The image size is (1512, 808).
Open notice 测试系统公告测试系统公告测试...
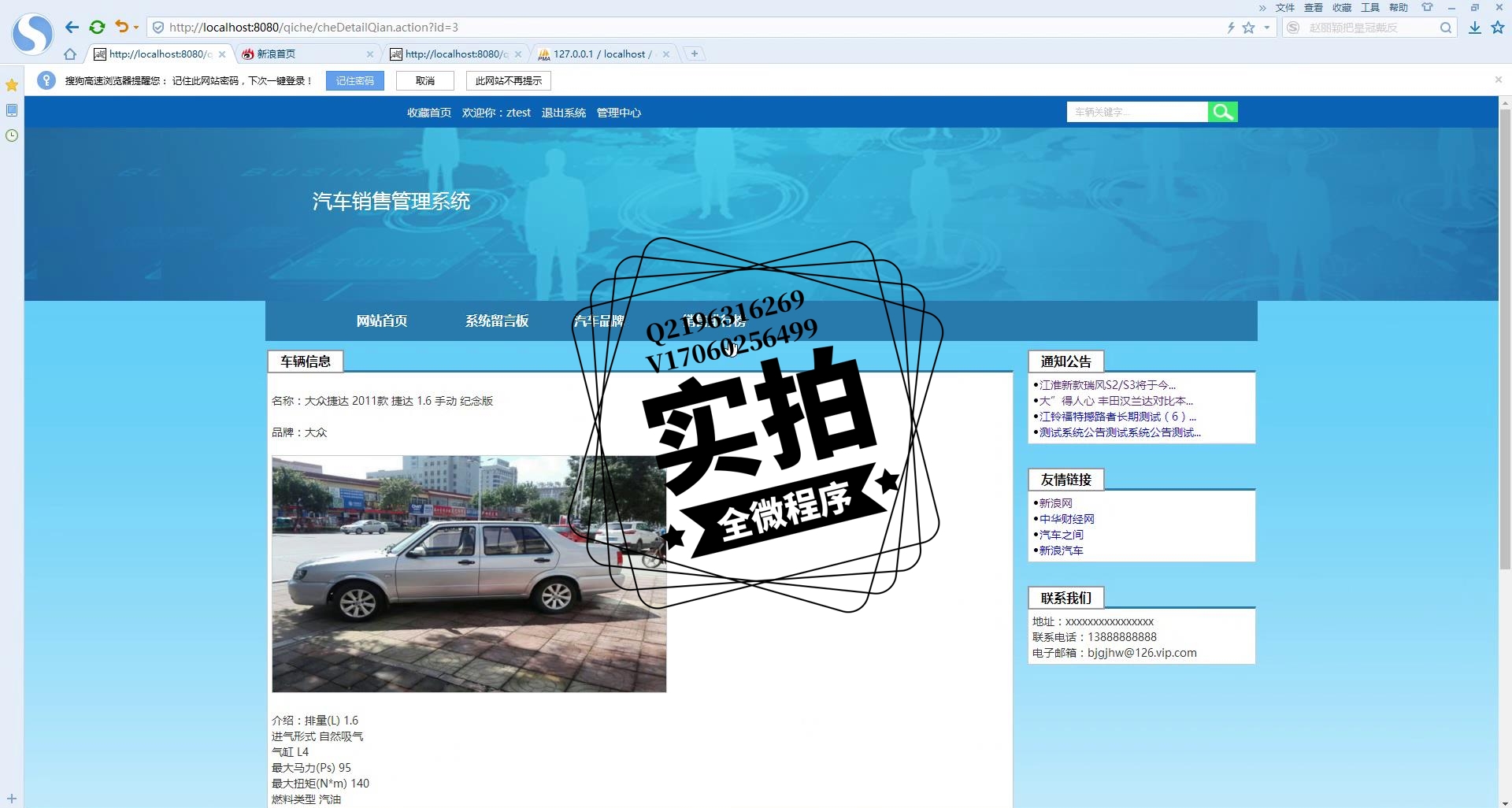tap(1120, 432)
